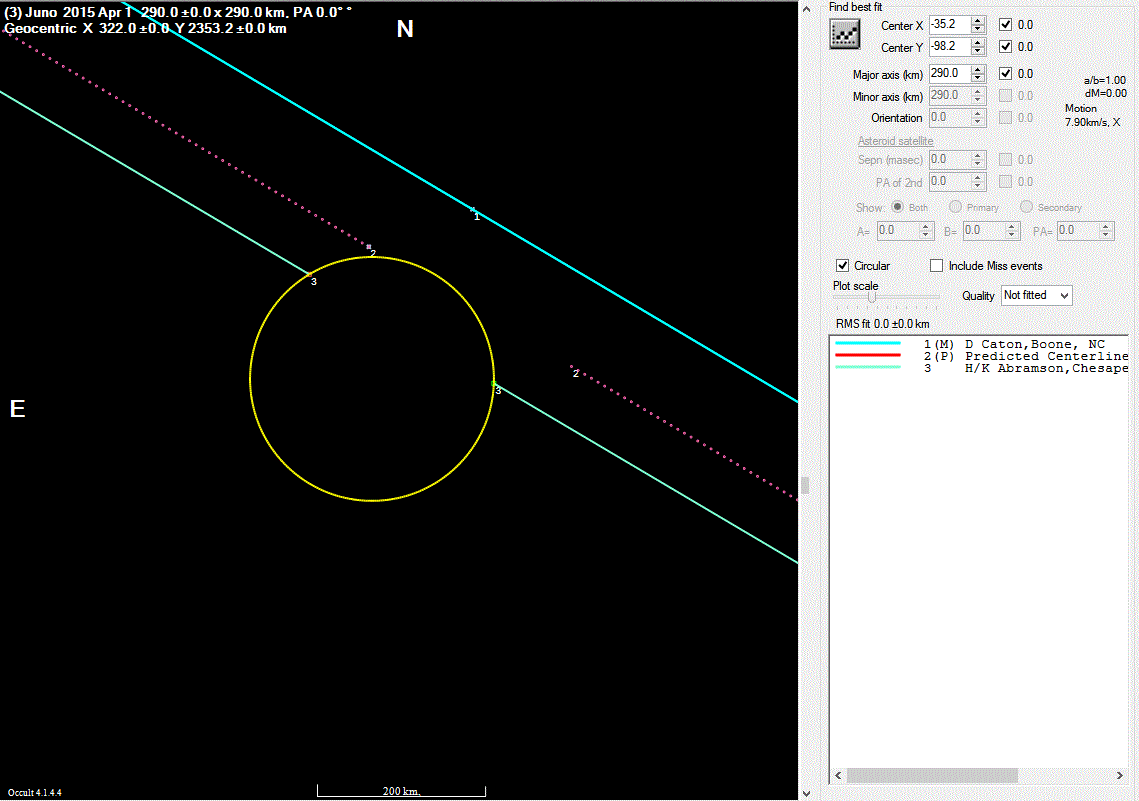Screen dimensions: 1139x801
Task: Increase Major axis with up spinner arrow
Action: click(978, 69)
